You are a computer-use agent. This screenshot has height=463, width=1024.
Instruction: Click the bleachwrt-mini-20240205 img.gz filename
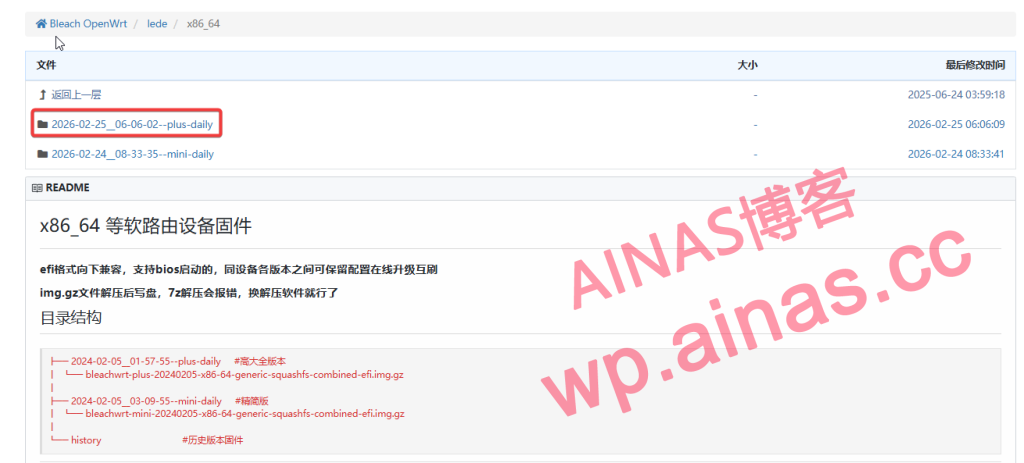coord(245,414)
